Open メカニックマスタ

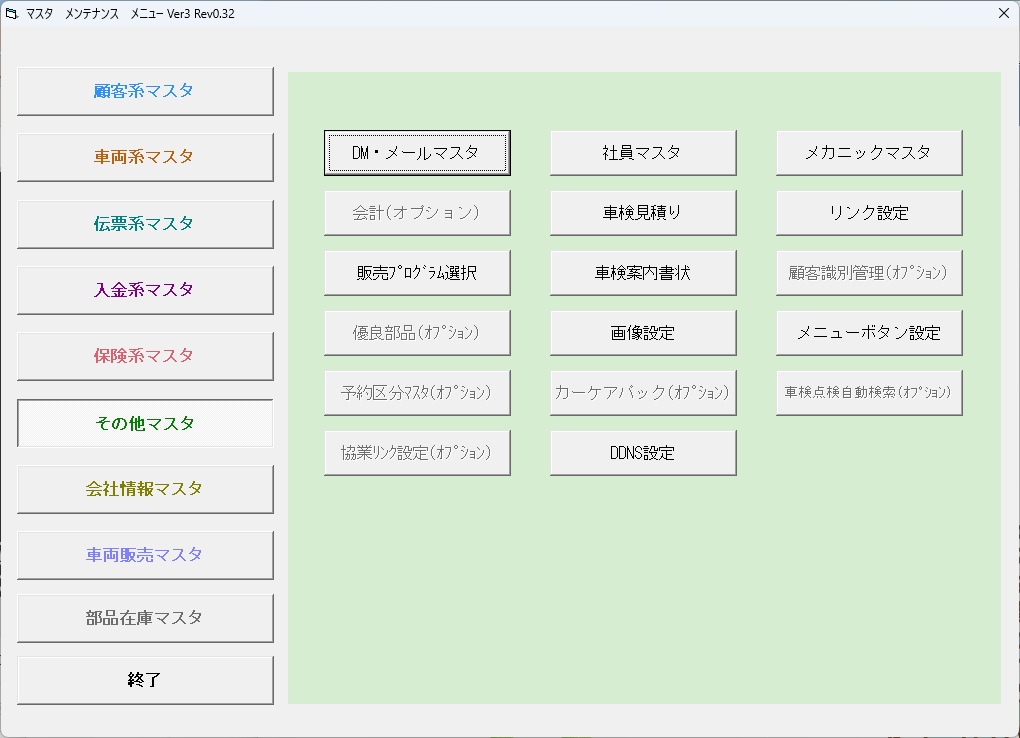coord(869,153)
